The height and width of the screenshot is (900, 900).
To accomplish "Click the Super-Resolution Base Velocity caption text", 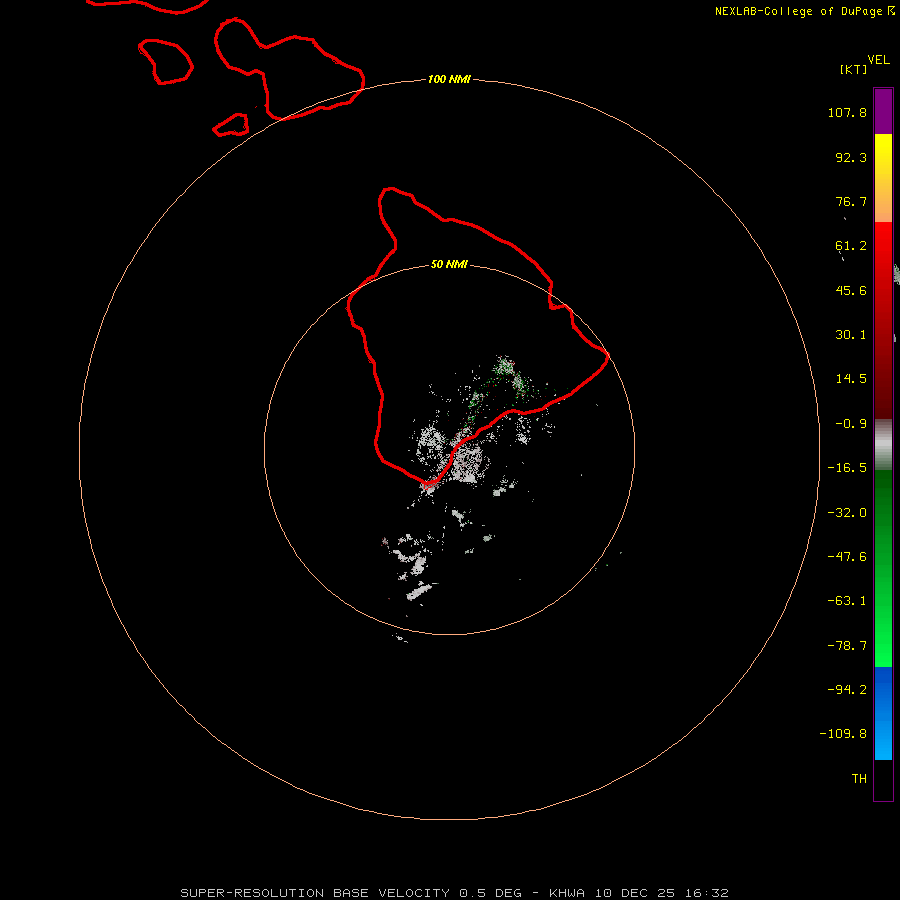I will tap(455, 893).
